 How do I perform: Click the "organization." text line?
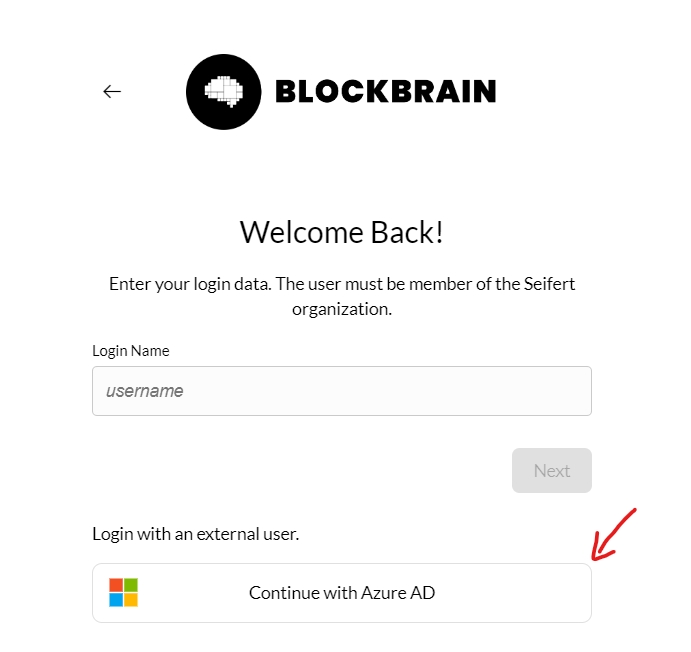tap(342, 309)
